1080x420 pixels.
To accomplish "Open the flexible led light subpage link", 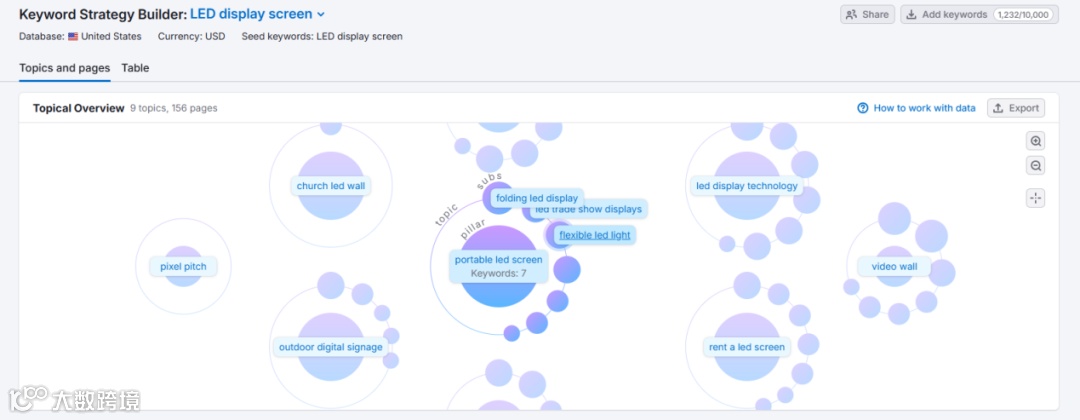I will click(x=594, y=235).
